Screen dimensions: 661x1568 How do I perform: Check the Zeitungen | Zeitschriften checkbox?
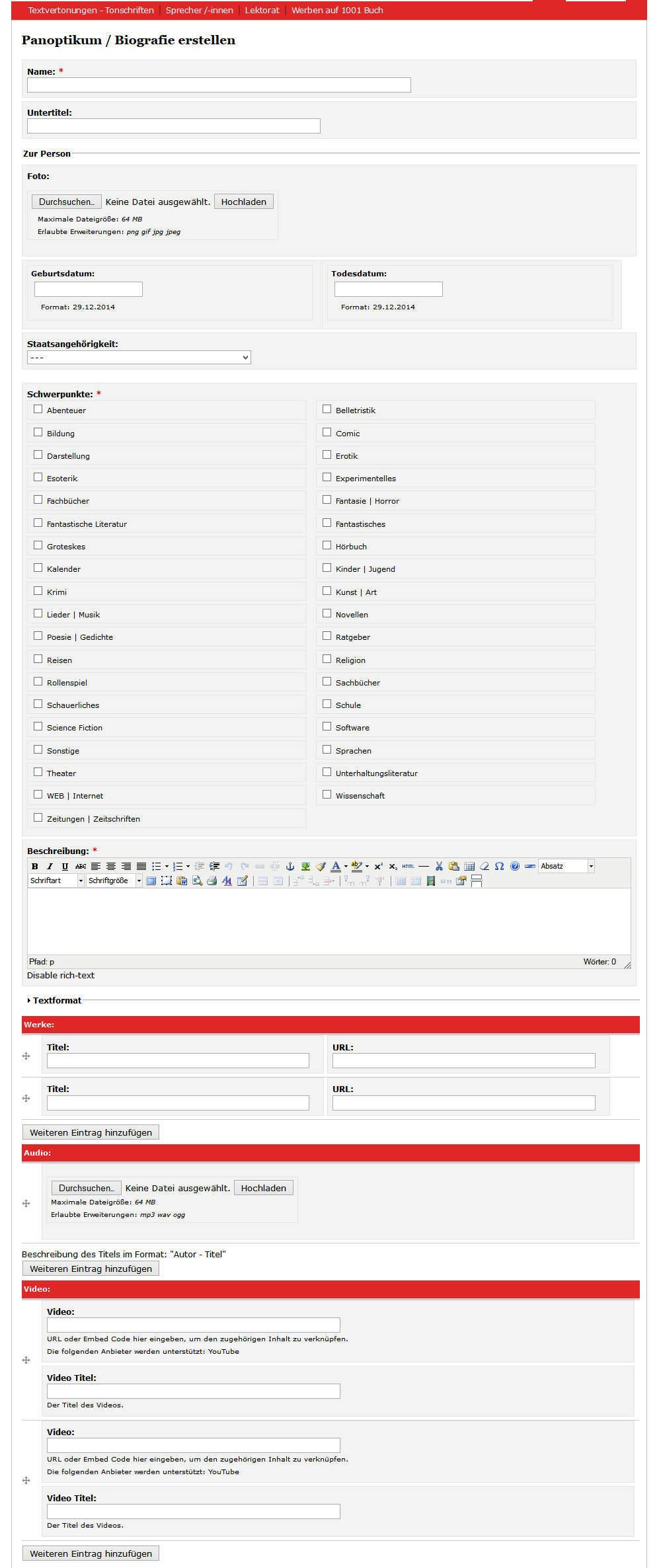pos(38,818)
